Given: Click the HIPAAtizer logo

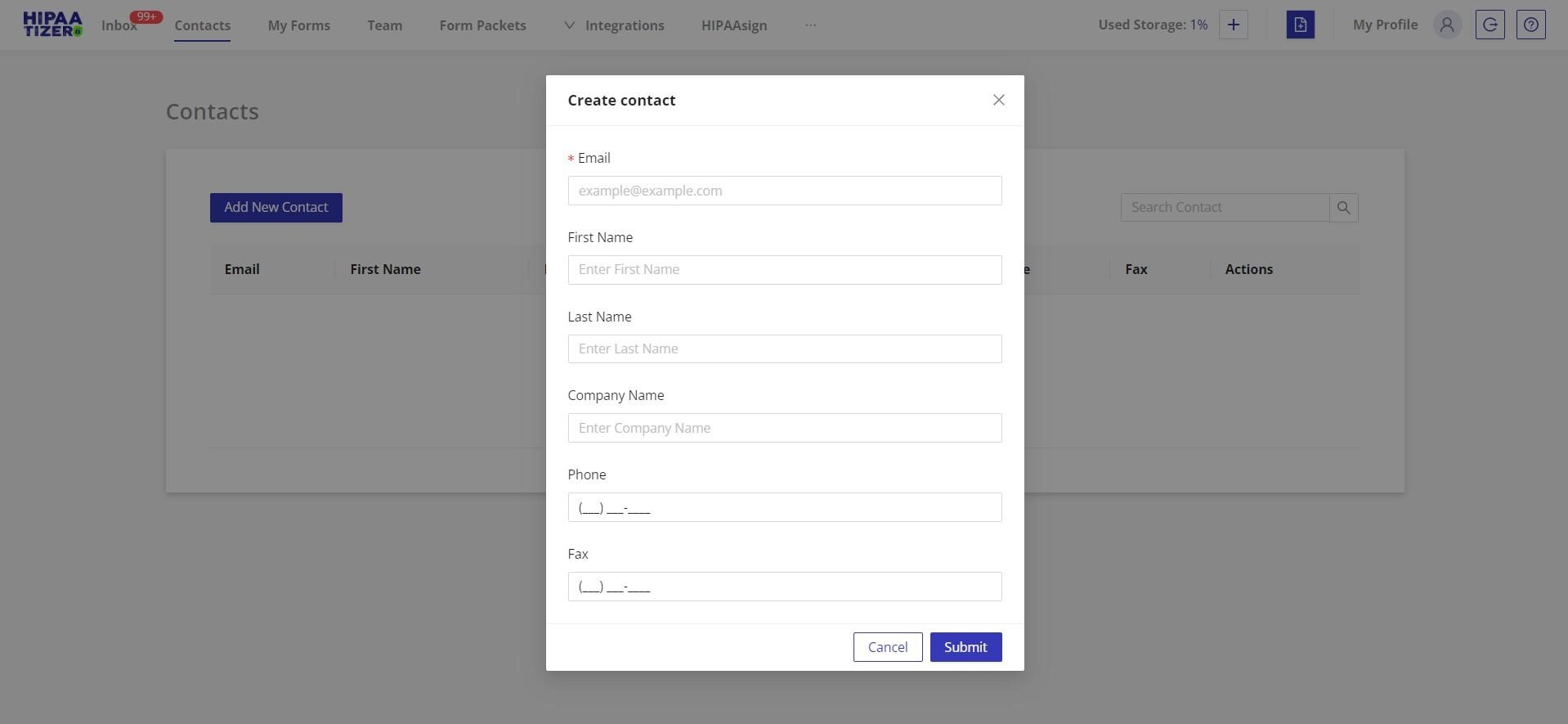Looking at the screenshot, I should [x=52, y=25].
